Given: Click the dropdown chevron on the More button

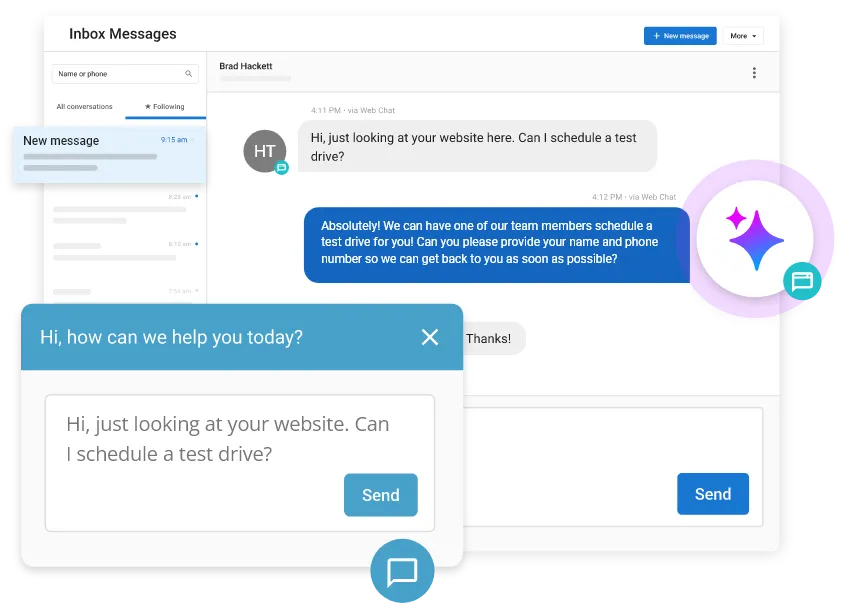Looking at the screenshot, I should (x=755, y=37).
